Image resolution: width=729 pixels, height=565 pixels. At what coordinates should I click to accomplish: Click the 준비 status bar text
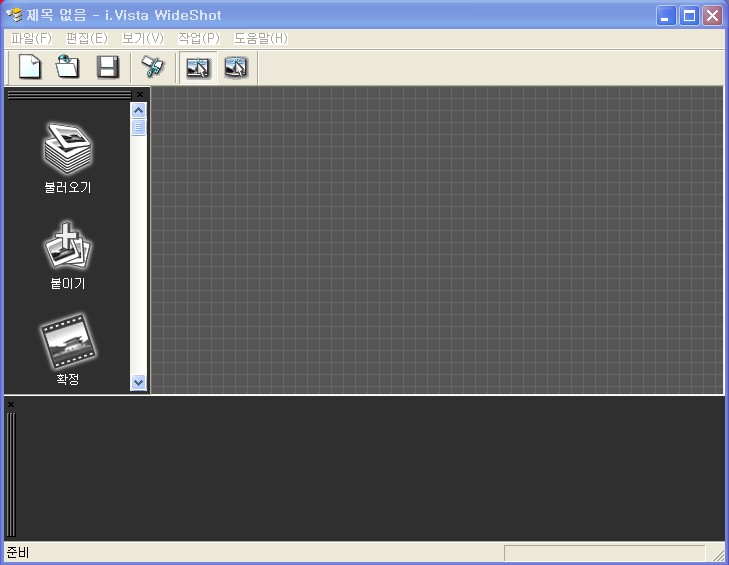click(18, 552)
